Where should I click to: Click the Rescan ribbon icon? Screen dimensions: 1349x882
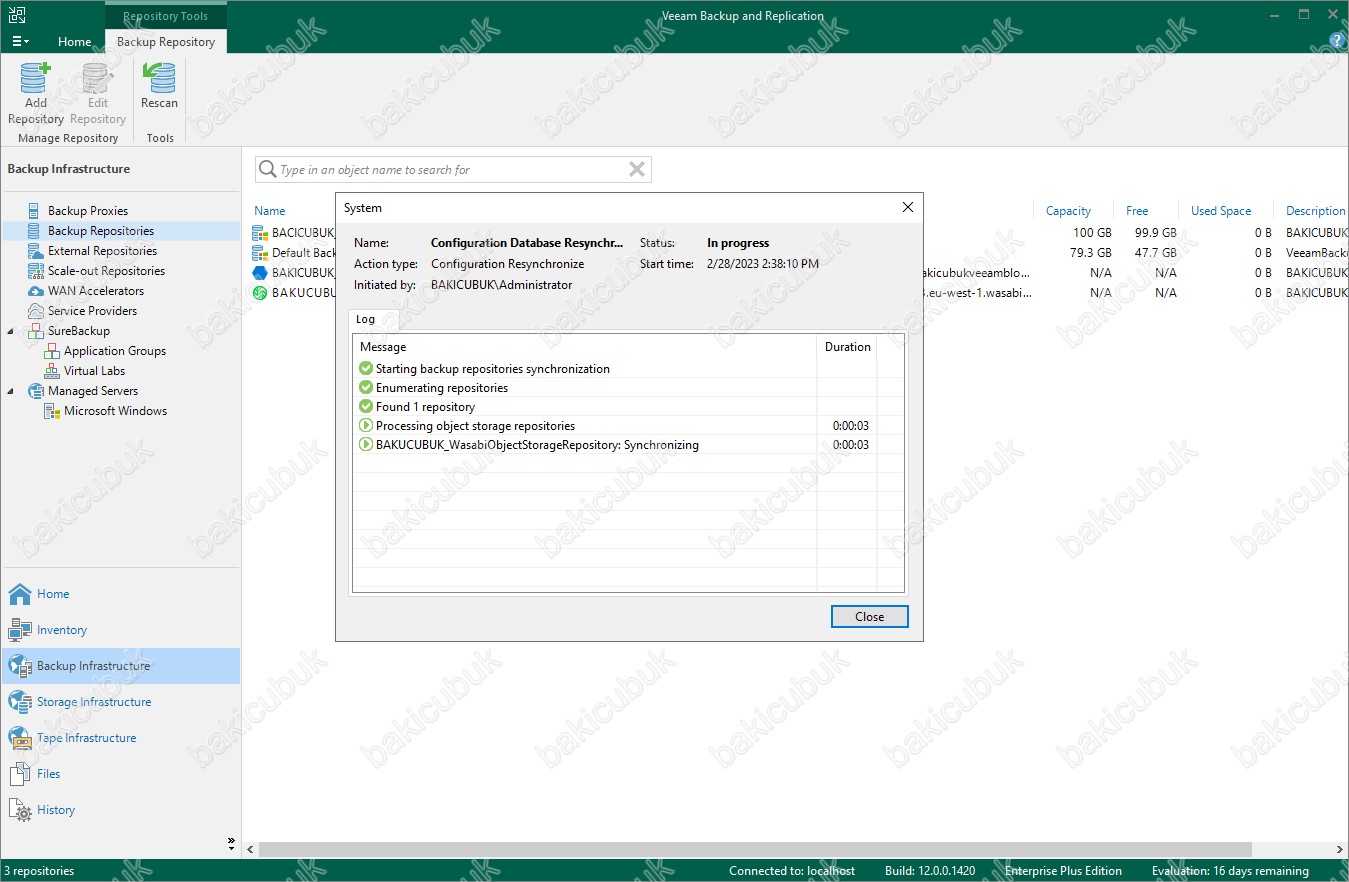tap(159, 78)
